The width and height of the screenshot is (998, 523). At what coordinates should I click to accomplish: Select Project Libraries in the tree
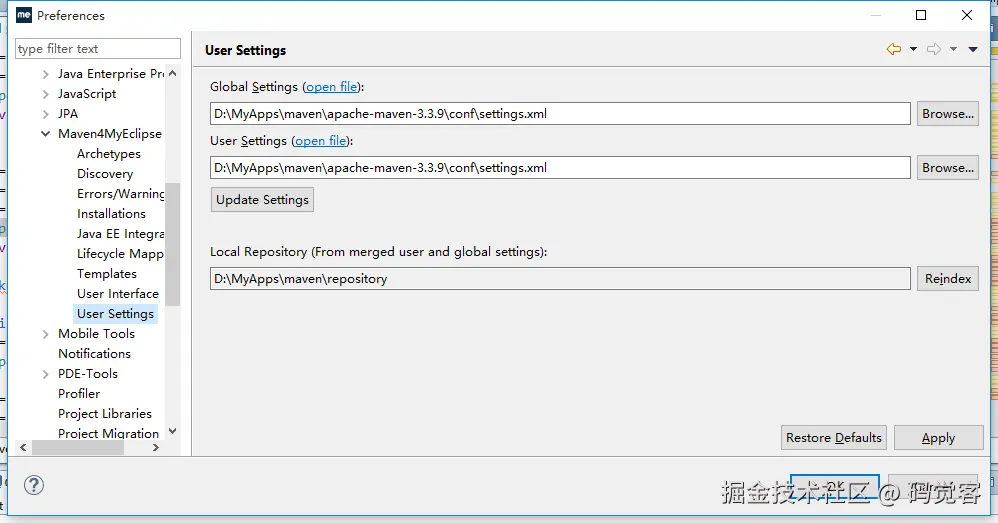coord(105,414)
